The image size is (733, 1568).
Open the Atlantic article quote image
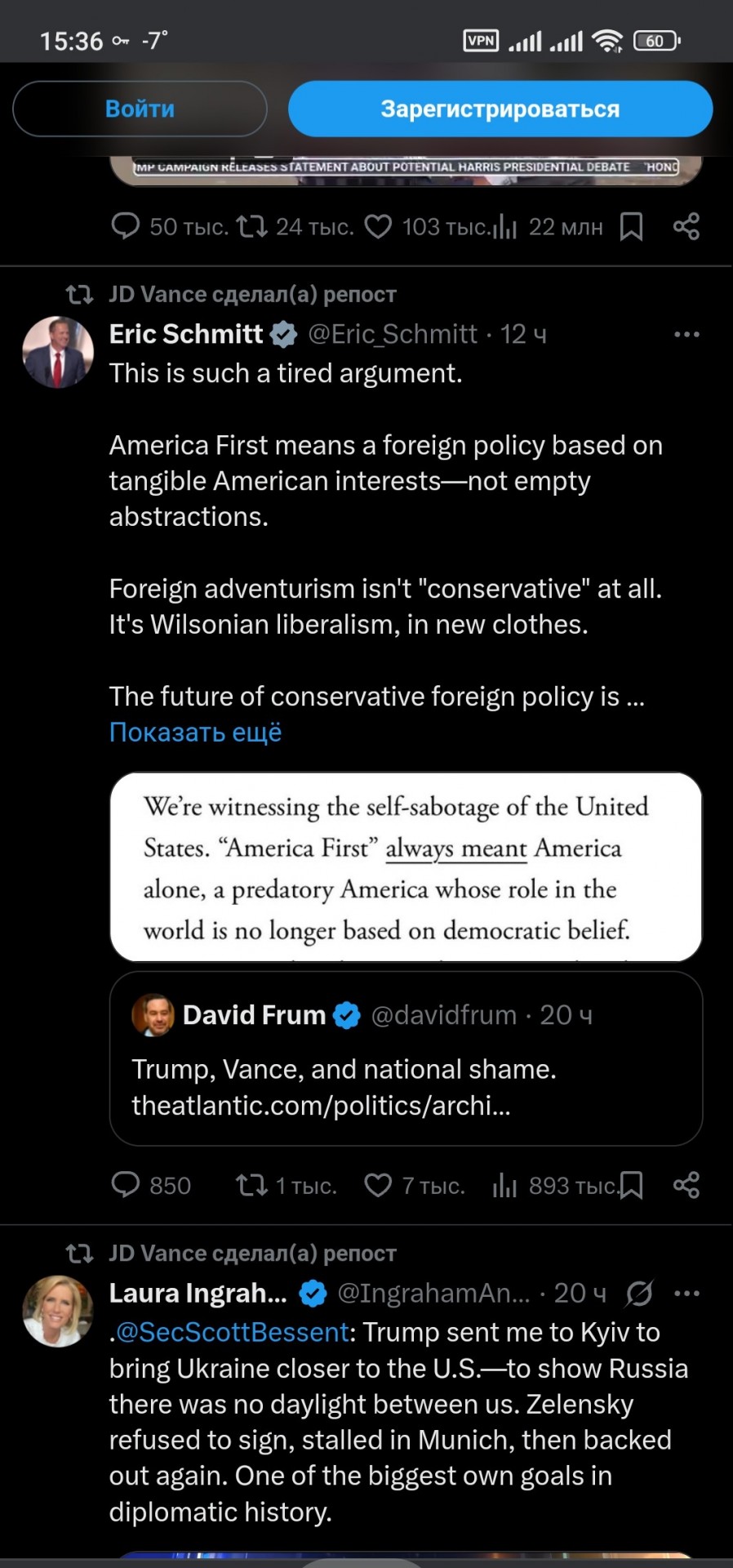tap(406, 866)
